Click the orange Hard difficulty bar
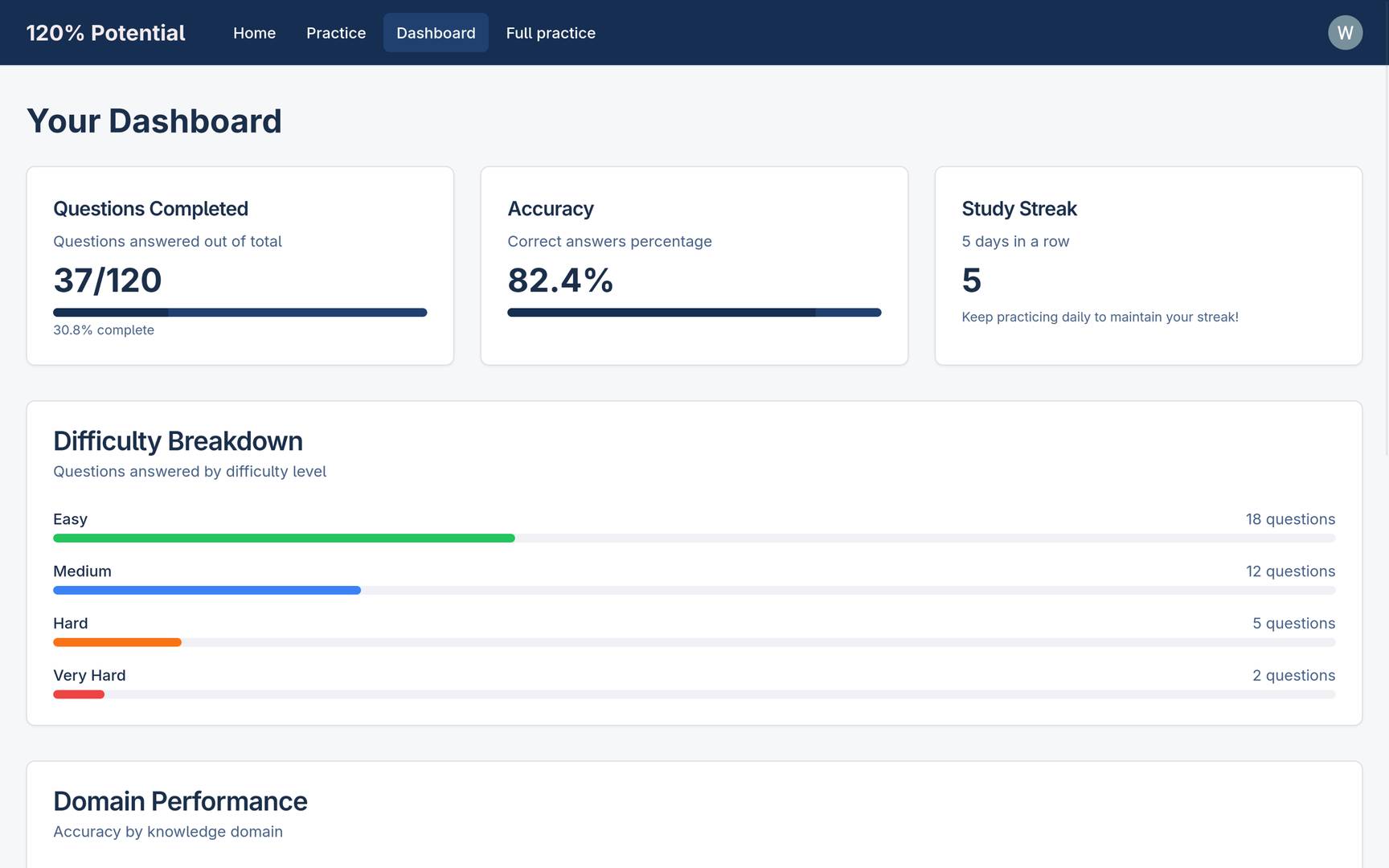1389x868 pixels. [x=117, y=643]
